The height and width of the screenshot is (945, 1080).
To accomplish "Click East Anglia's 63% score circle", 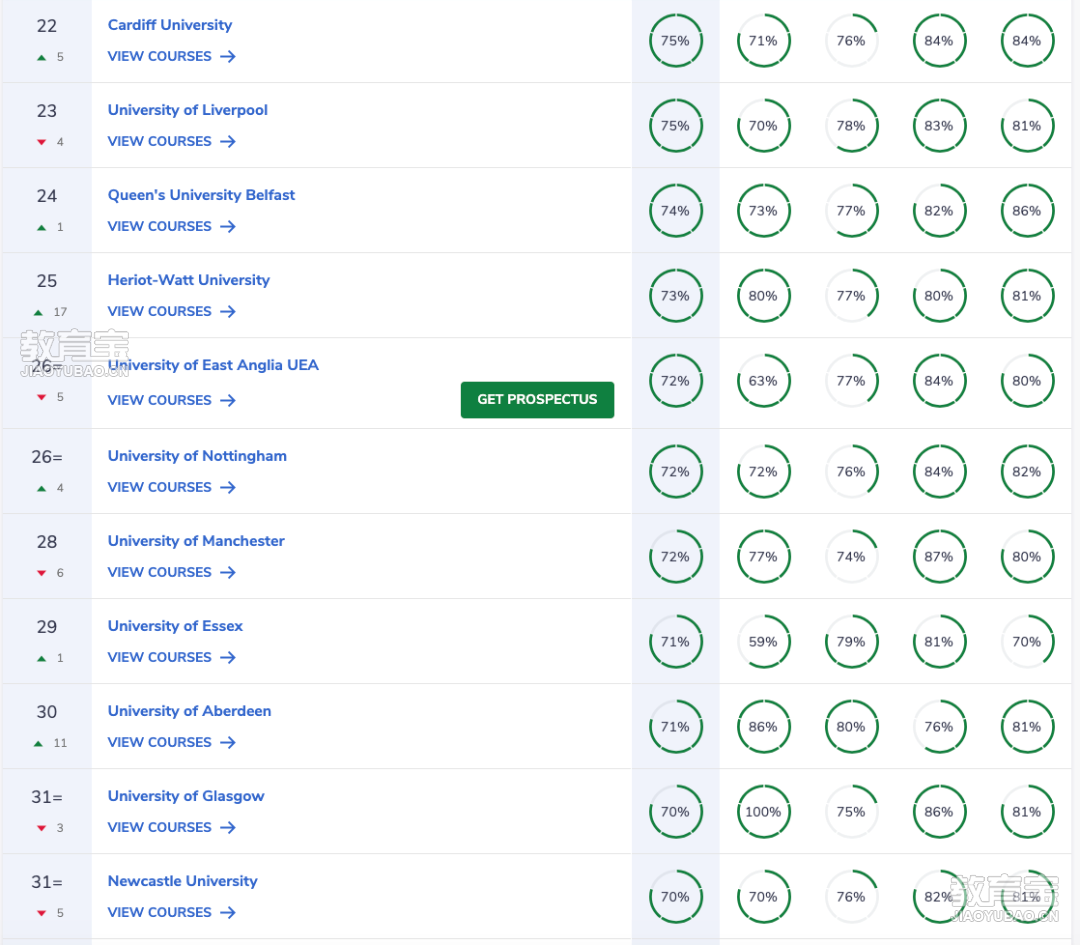I will 763,381.
